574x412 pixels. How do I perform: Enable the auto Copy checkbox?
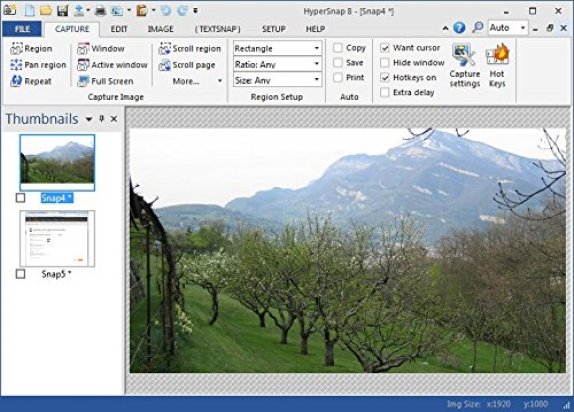pos(338,48)
